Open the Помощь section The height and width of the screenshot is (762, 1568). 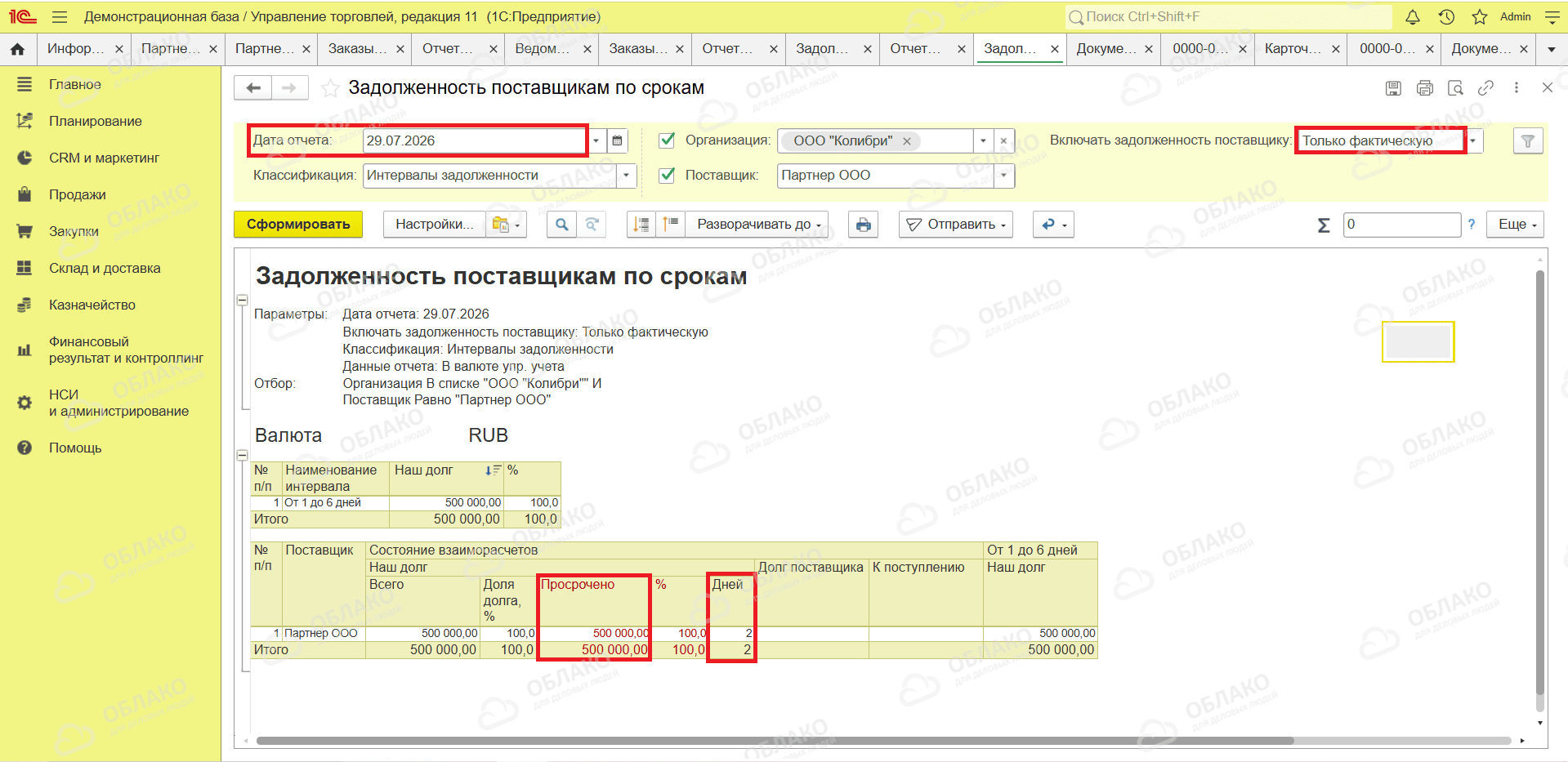tap(75, 448)
